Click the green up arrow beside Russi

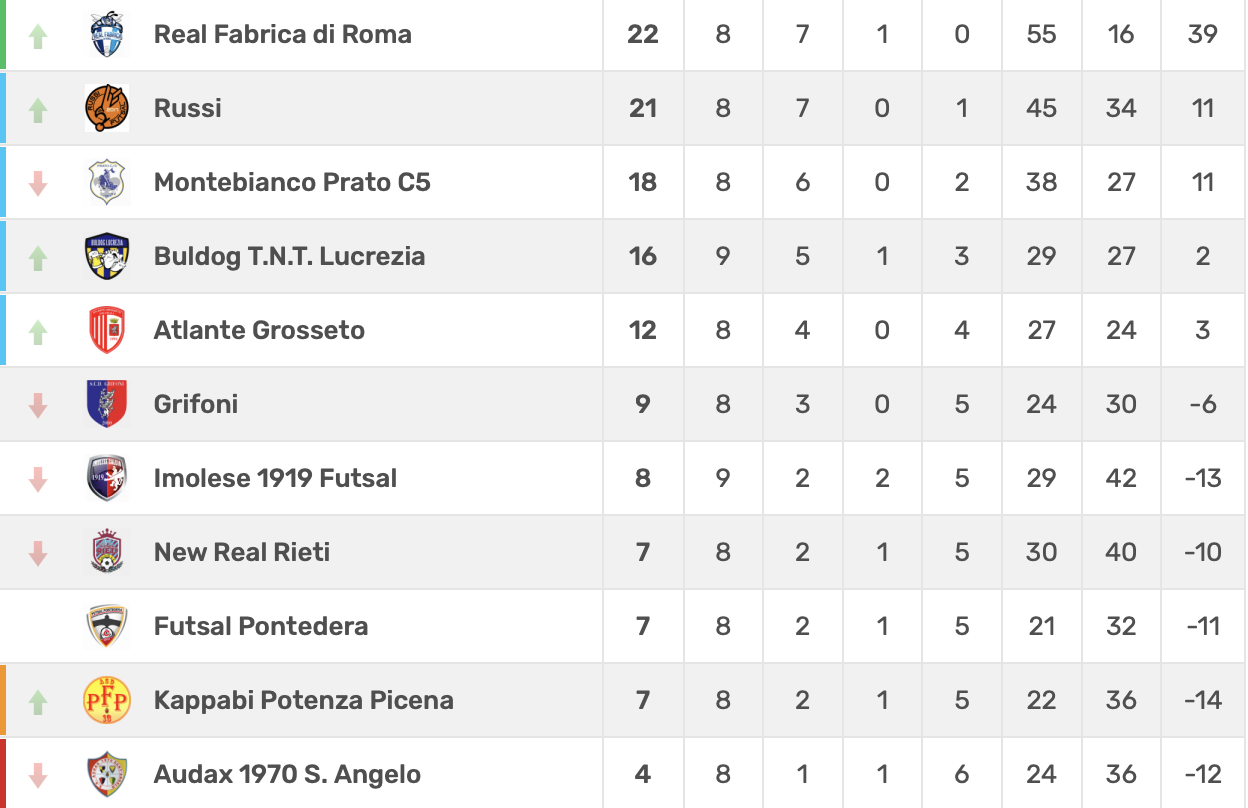tap(38, 109)
